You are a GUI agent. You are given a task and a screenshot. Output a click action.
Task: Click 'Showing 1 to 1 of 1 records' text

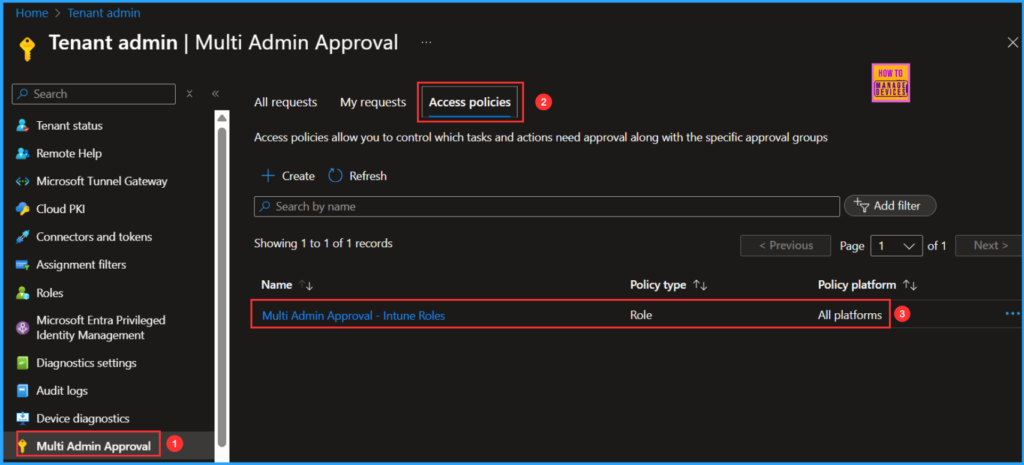323,243
